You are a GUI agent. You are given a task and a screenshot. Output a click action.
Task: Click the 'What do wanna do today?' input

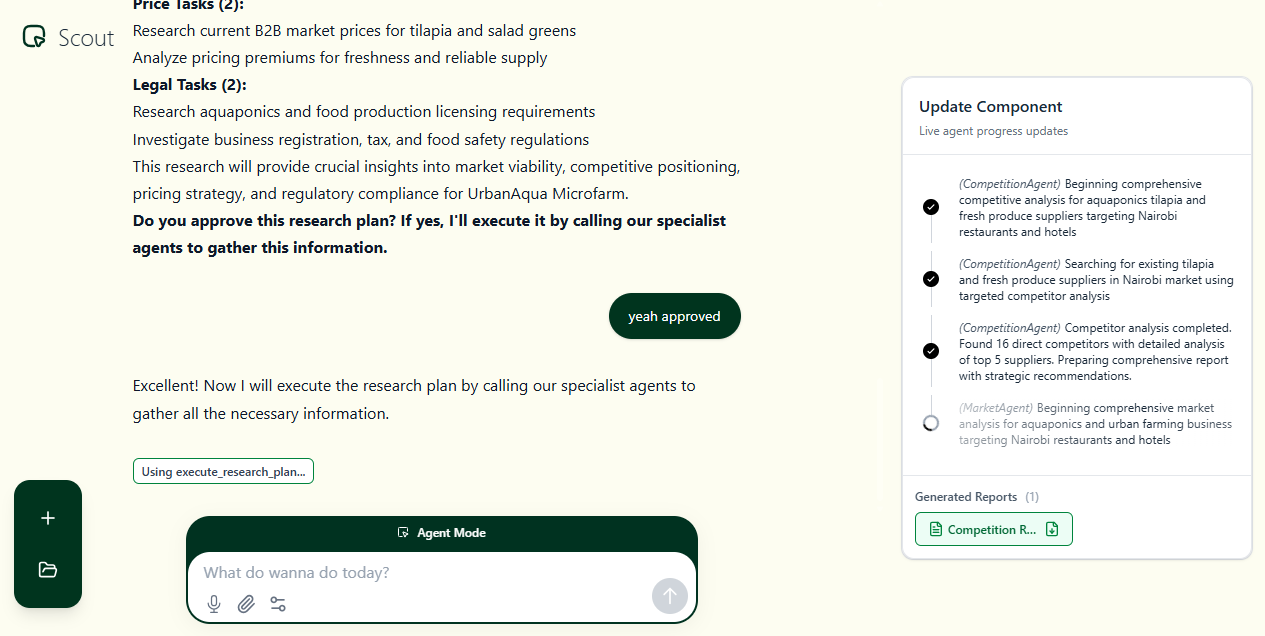click(420, 573)
